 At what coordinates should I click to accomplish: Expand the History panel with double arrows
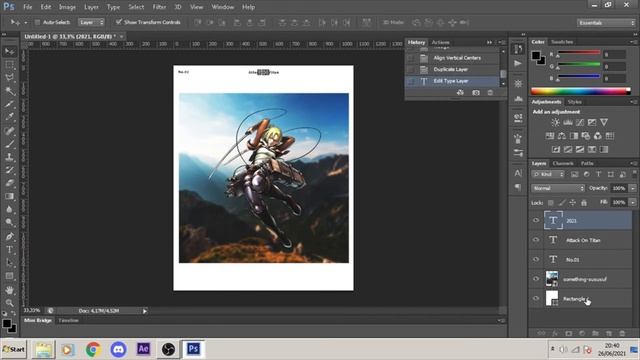tap(489, 42)
